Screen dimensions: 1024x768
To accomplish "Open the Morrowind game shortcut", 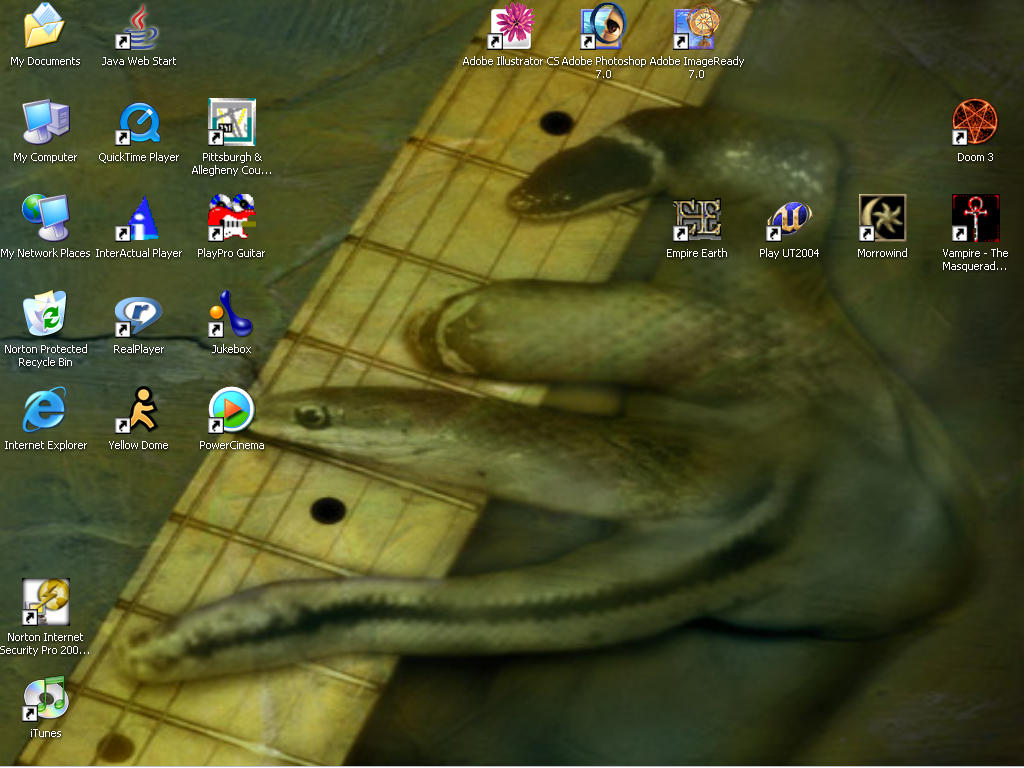I will point(882,218).
